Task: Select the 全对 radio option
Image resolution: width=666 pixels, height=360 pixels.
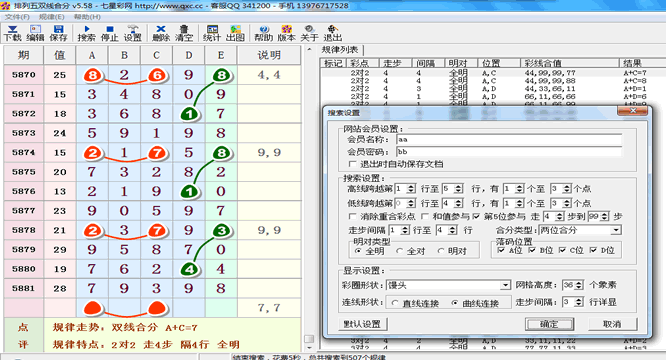Action: pyautogui.click(x=399, y=251)
